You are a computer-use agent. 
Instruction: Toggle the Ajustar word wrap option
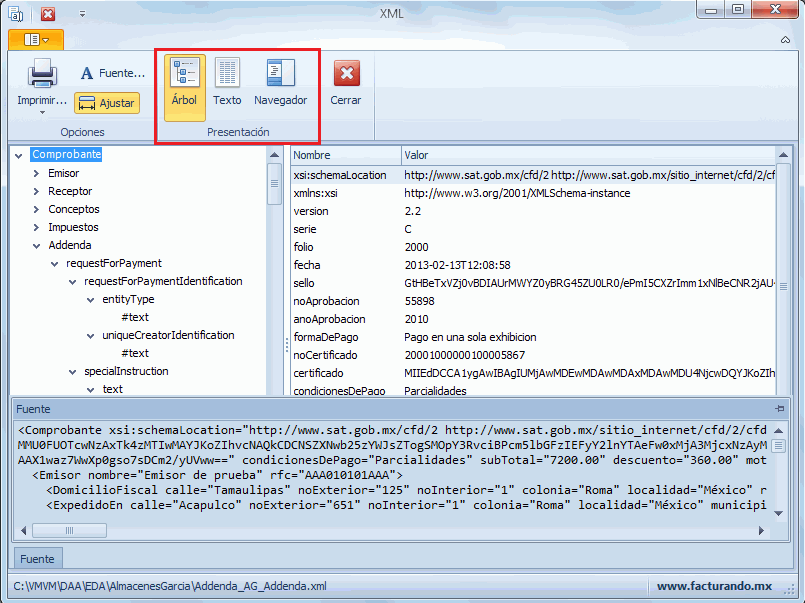[x=107, y=103]
